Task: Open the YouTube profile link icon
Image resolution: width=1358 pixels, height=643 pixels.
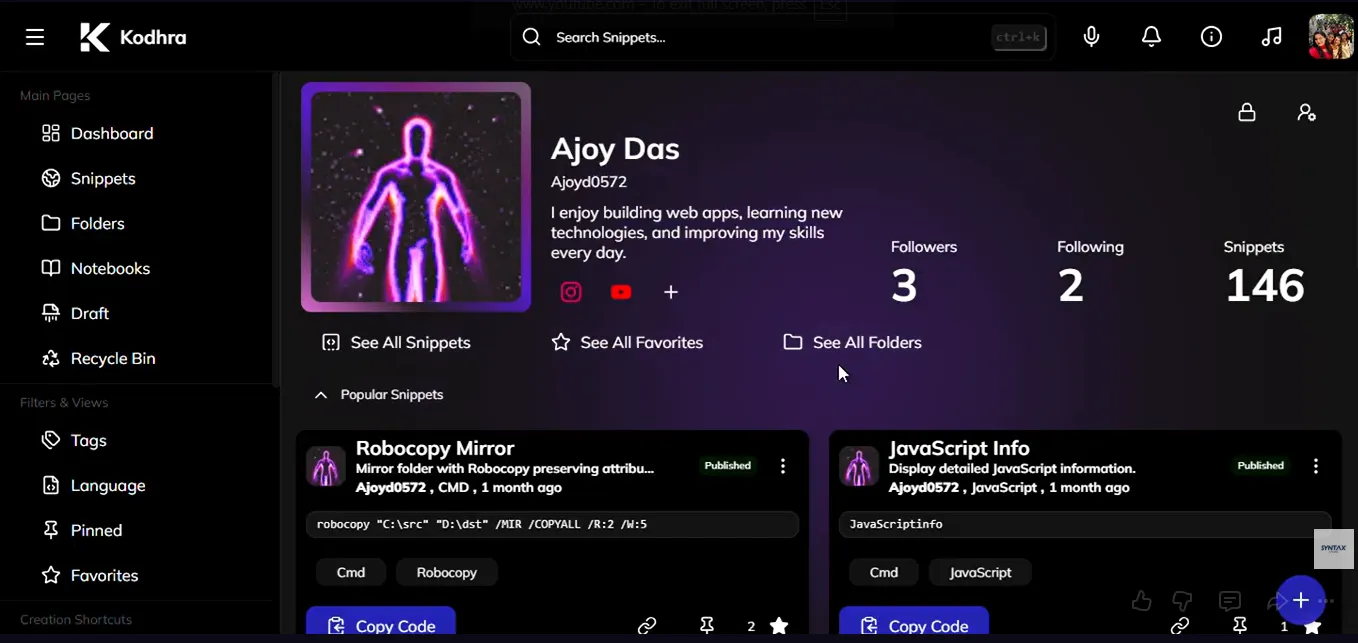Action: tap(621, 292)
